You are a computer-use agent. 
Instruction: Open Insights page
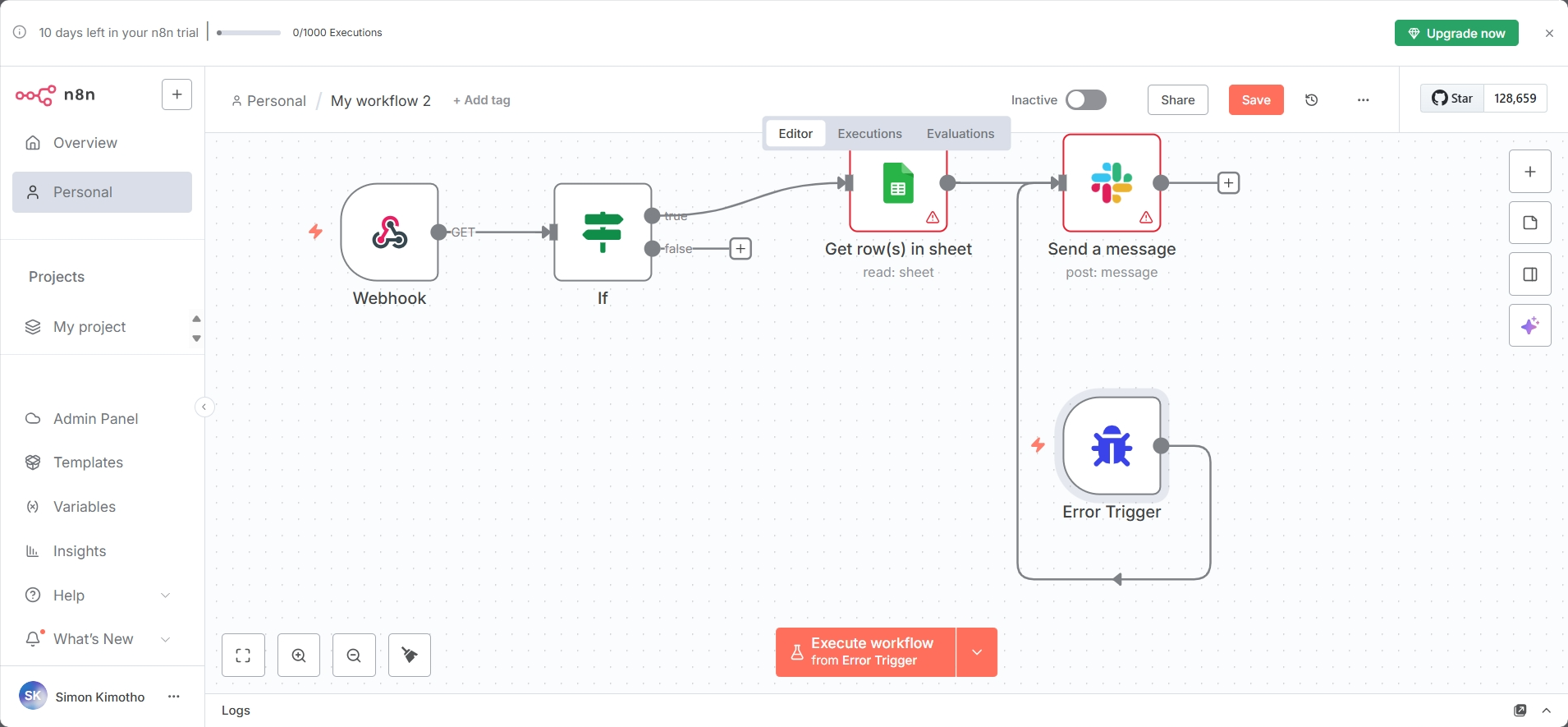pyautogui.click(x=102, y=551)
